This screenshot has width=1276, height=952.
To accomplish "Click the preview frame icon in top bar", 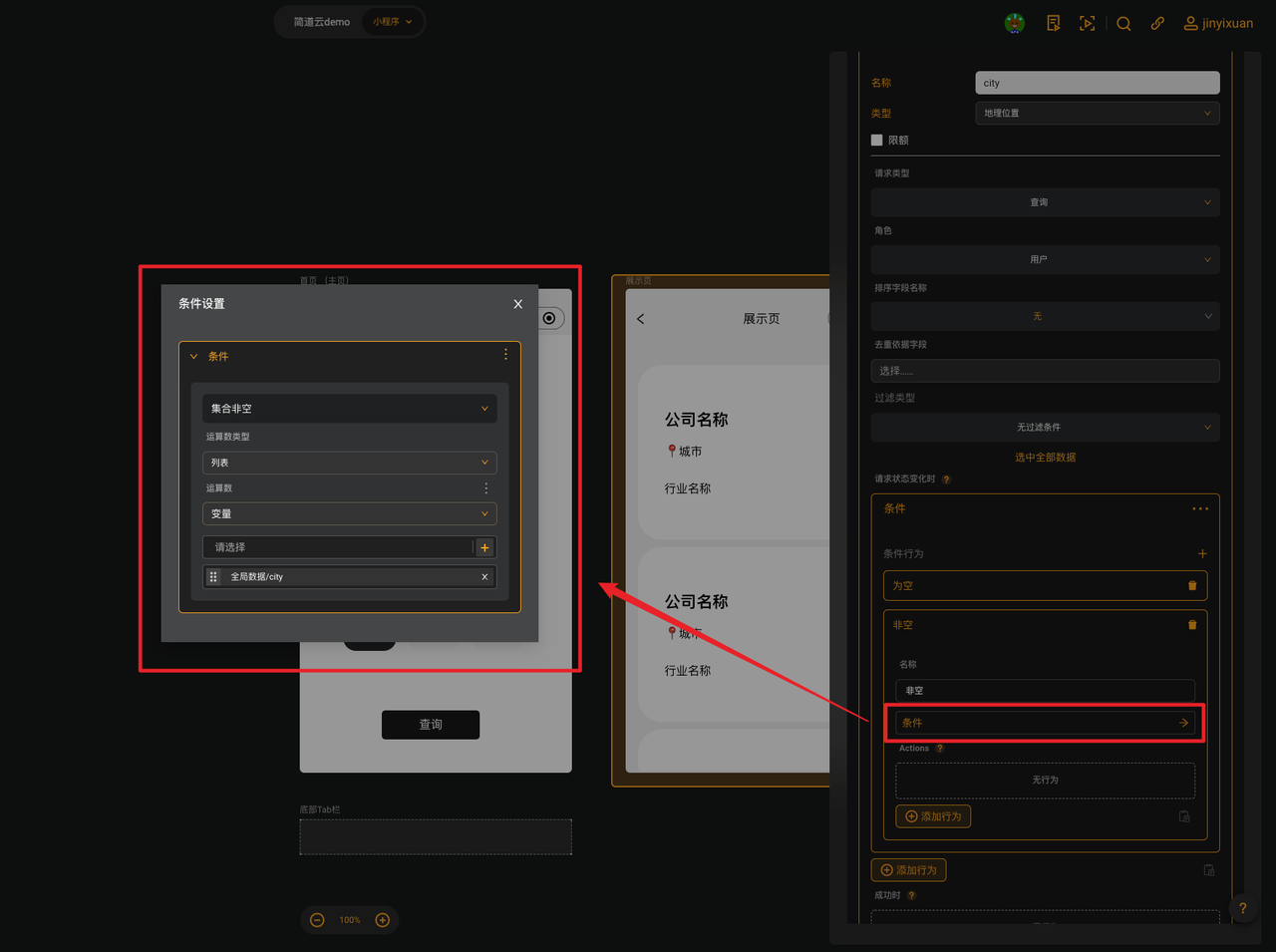I will (1087, 23).
